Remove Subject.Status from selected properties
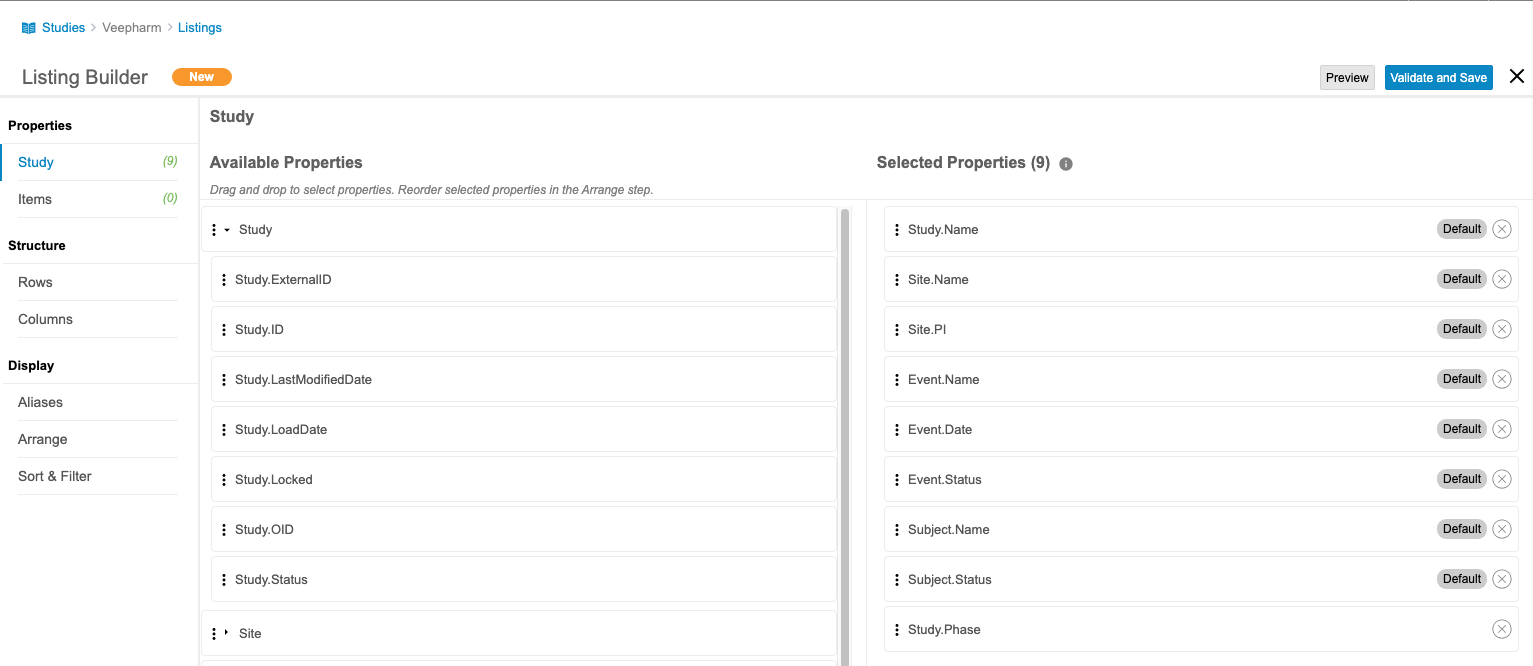 1501,579
